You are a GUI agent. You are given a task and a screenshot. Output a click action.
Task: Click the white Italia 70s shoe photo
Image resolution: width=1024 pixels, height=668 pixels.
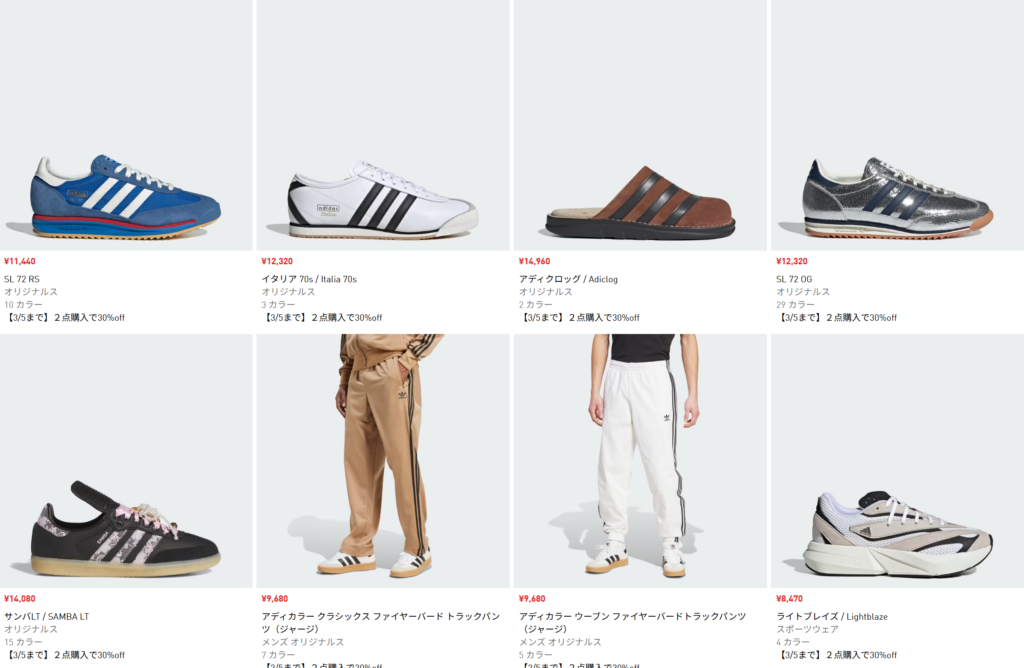point(383,200)
